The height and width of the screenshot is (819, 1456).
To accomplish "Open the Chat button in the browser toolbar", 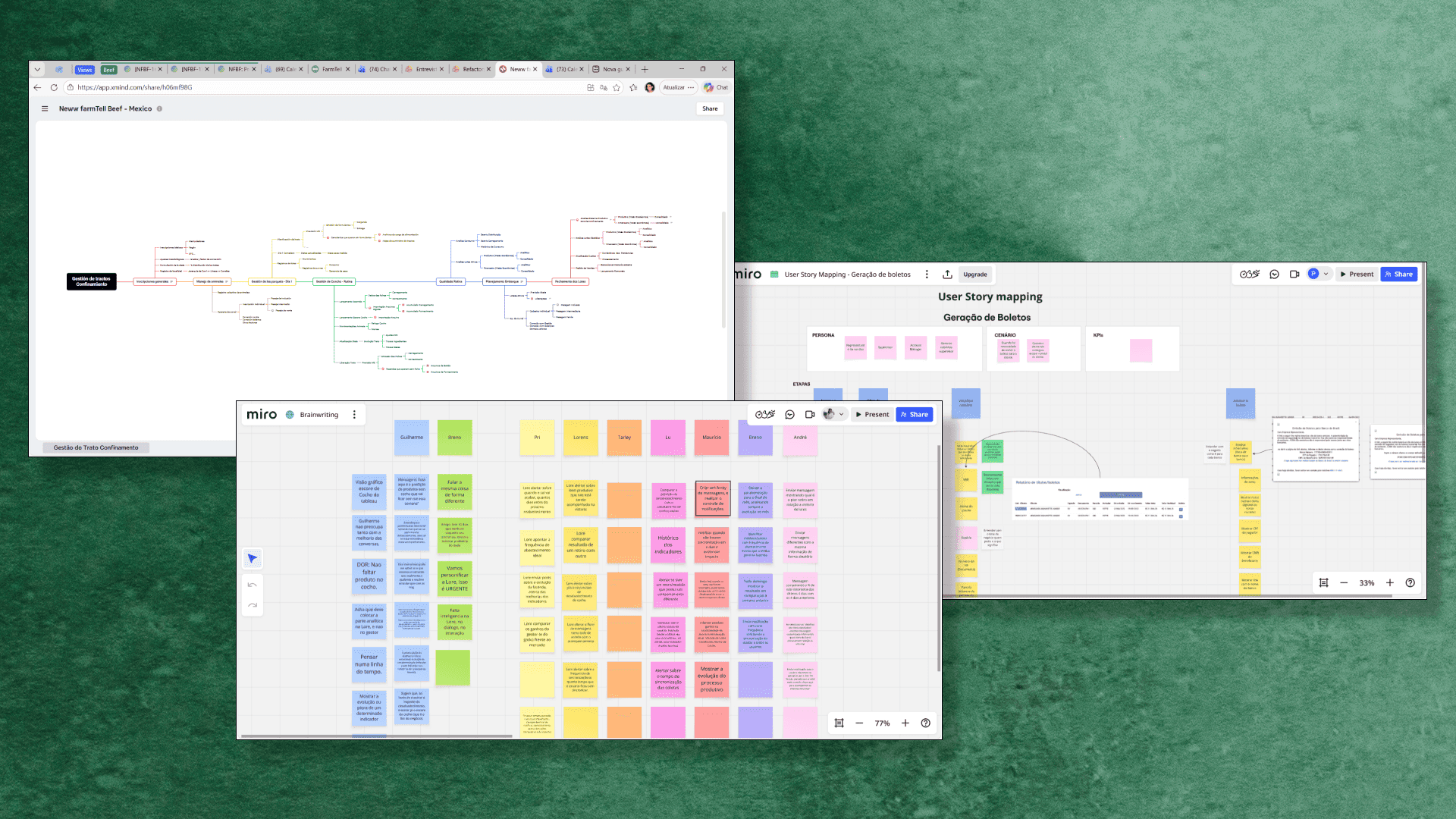I will [716, 87].
